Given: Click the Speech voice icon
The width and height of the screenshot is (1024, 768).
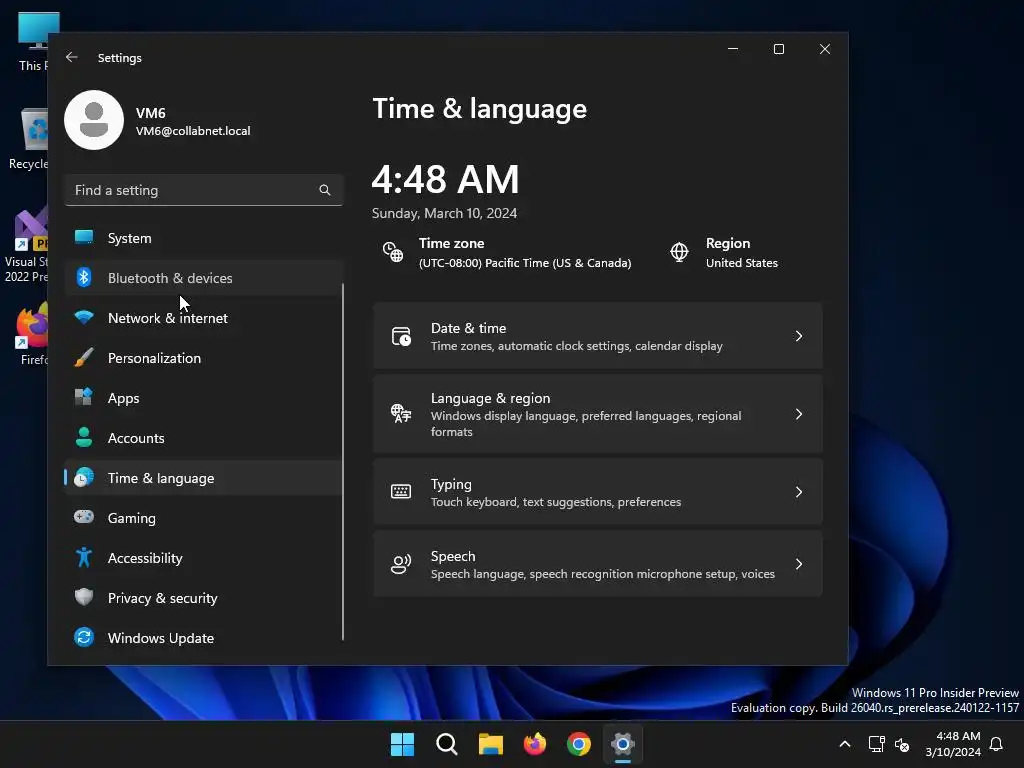Looking at the screenshot, I should point(401,564).
